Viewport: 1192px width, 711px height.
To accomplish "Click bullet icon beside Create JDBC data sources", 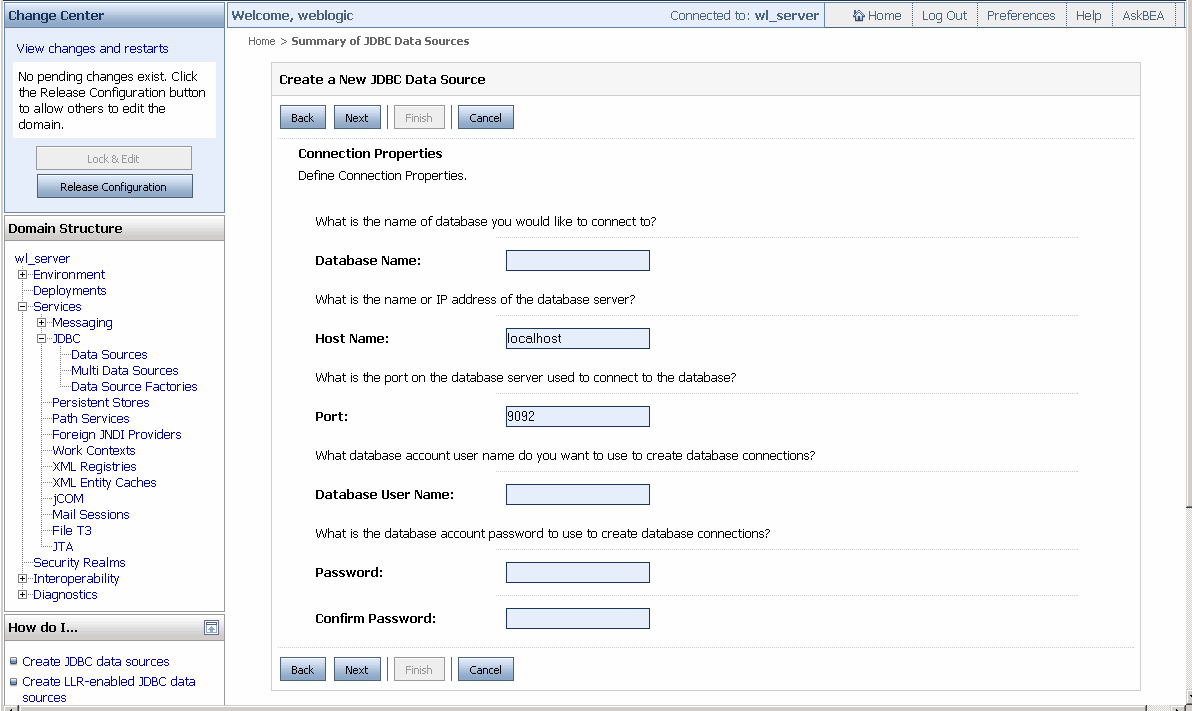I will pos(14,662).
